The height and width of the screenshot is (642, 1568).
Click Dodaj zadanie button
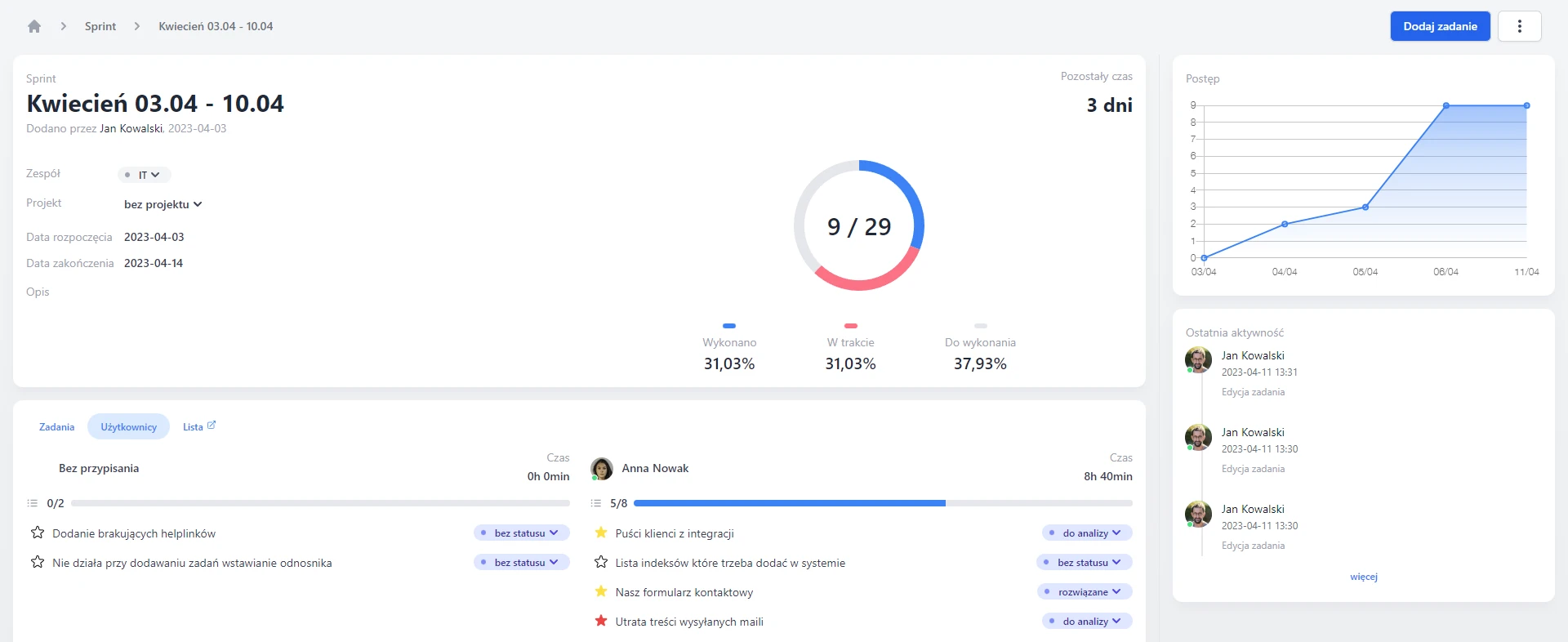(x=1440, y=26)
